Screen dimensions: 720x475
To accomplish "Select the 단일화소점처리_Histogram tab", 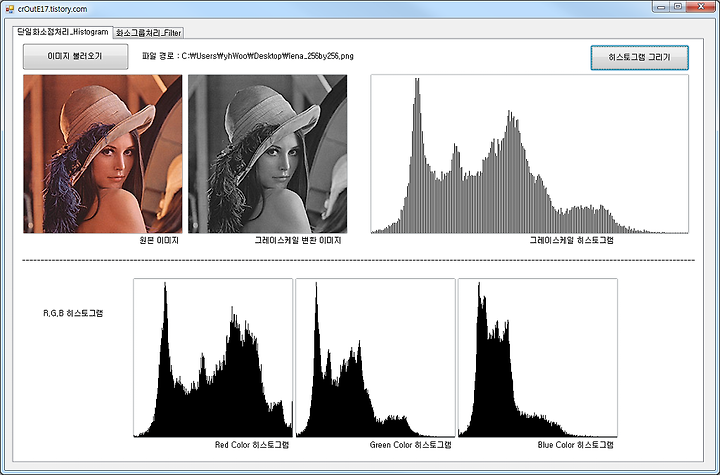I will pos(62,32).
